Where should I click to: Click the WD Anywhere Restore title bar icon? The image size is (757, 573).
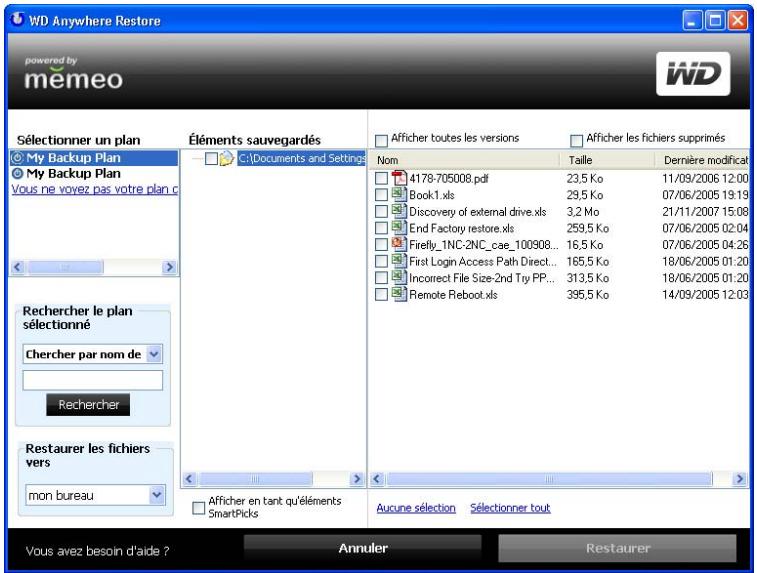tap(17, 20)
